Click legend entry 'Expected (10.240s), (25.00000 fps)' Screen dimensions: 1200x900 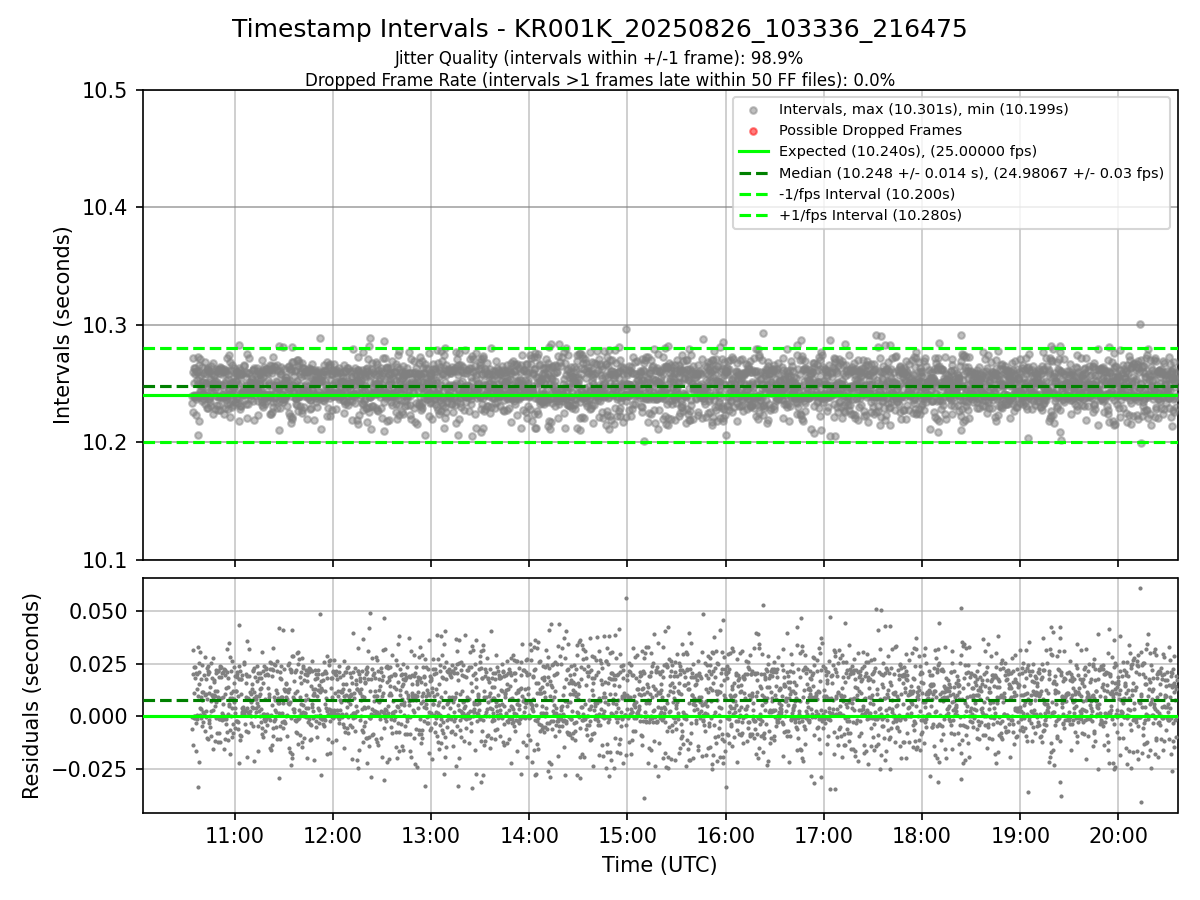coord(908,151)
